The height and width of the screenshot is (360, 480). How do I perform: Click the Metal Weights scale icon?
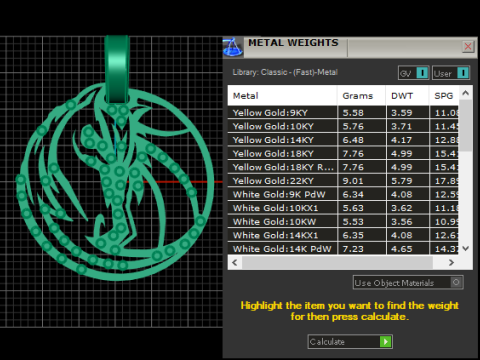pos(233,47)
